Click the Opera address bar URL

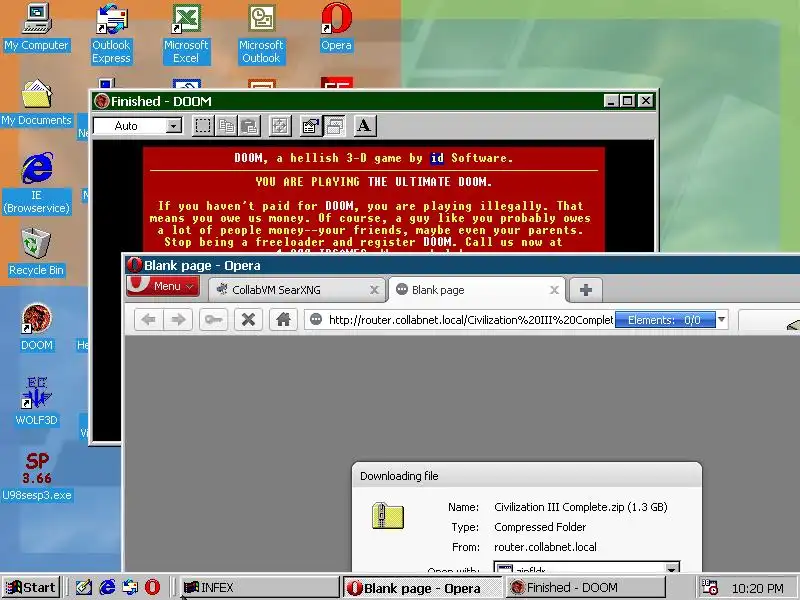pyautogui.click(x=470, y=320)
